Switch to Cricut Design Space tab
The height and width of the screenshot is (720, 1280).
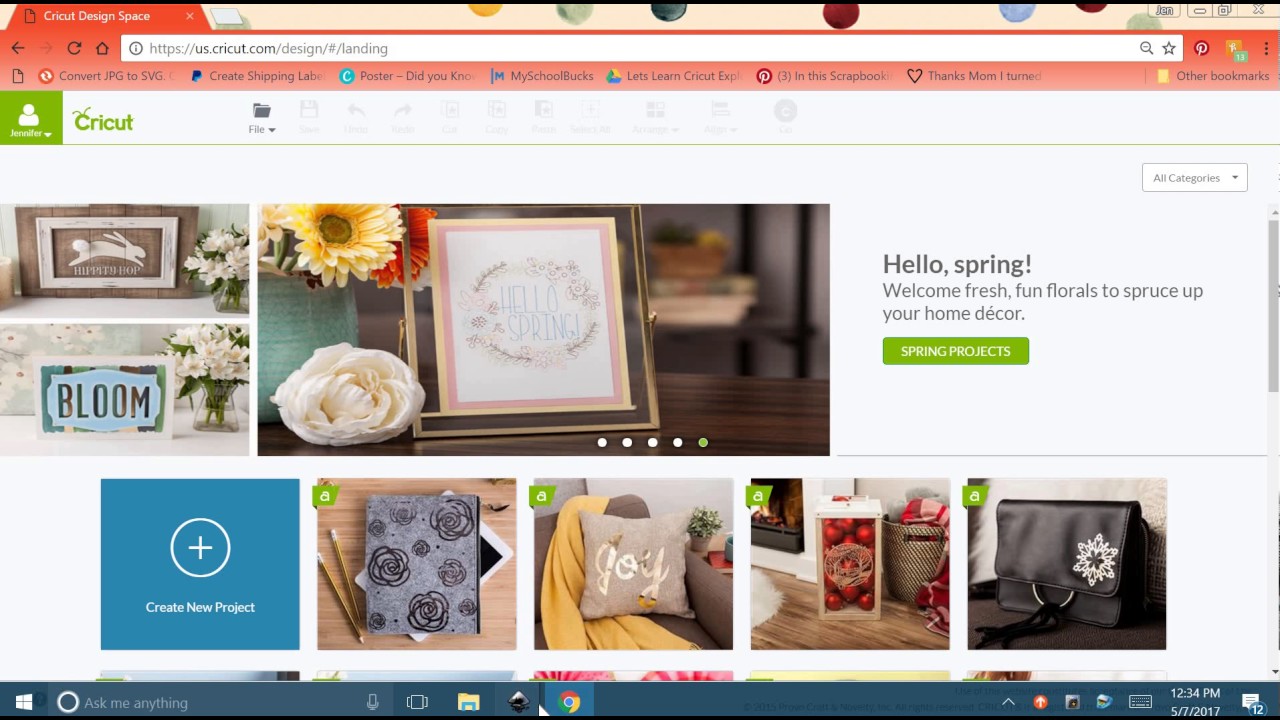point(105,16)
